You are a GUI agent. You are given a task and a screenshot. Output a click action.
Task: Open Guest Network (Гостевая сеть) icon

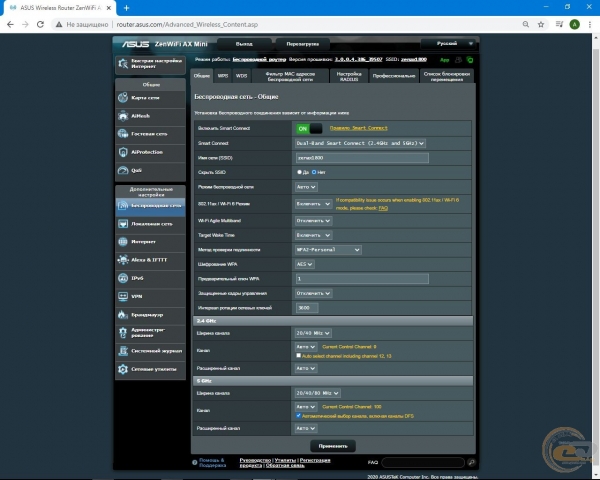pos(123,134)
